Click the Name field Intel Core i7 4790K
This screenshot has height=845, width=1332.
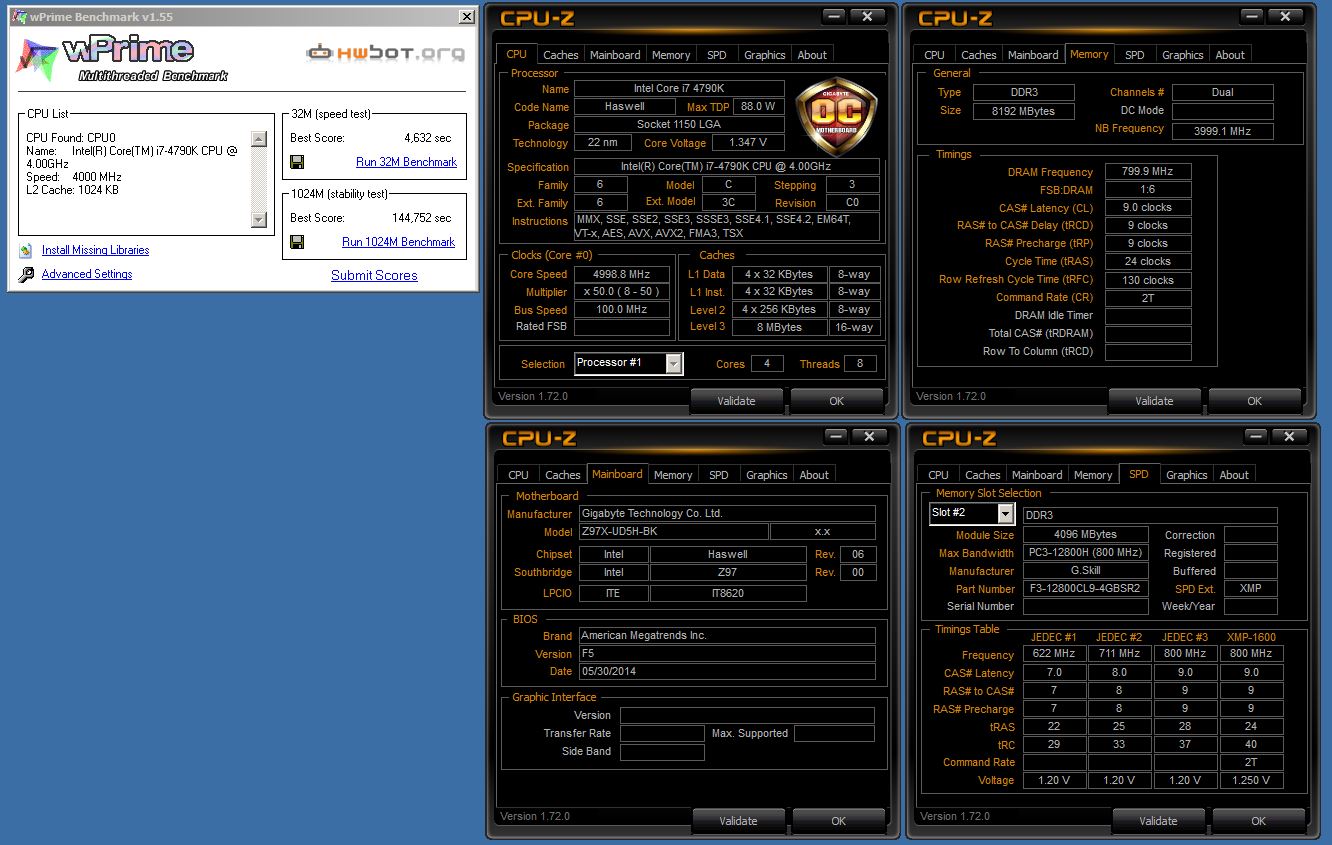click(x=679, y=89)
